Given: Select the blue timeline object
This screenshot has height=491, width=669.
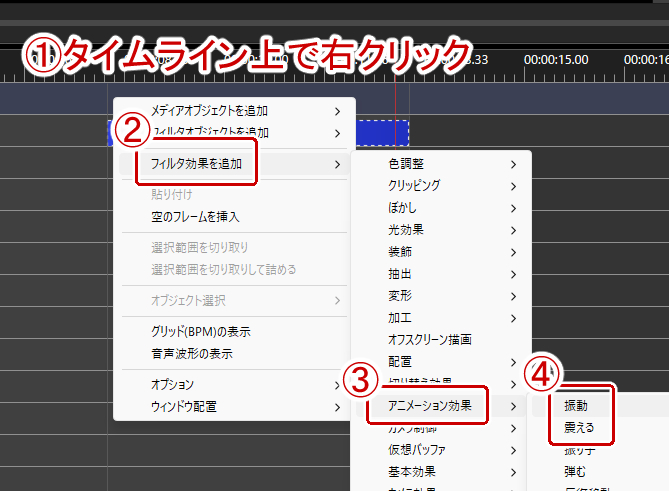Looking at the screenshot, I should click(x=382, y=133).
